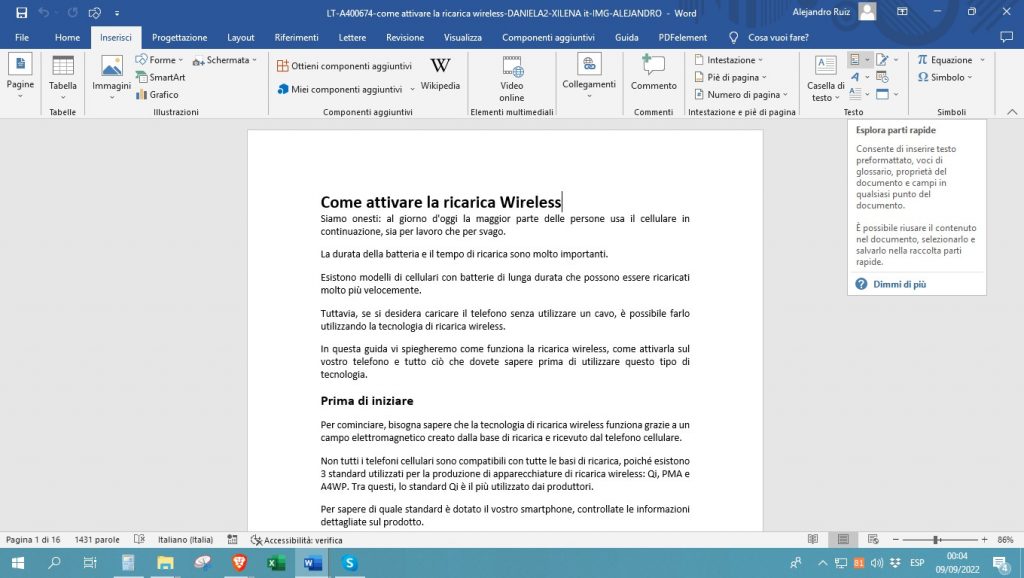
Task: Insert WordArt decorative text
Action: tap(856, 77)
